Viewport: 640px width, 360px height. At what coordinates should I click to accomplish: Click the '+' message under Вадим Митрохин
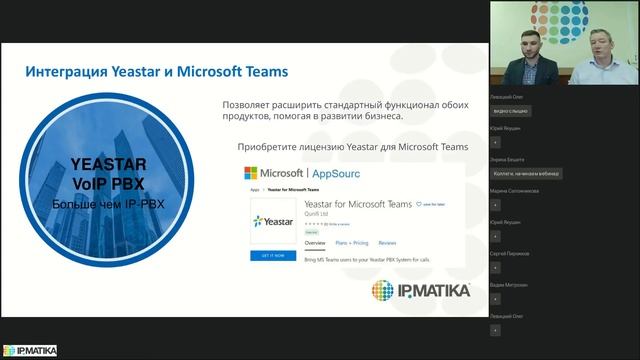(495, 299)
